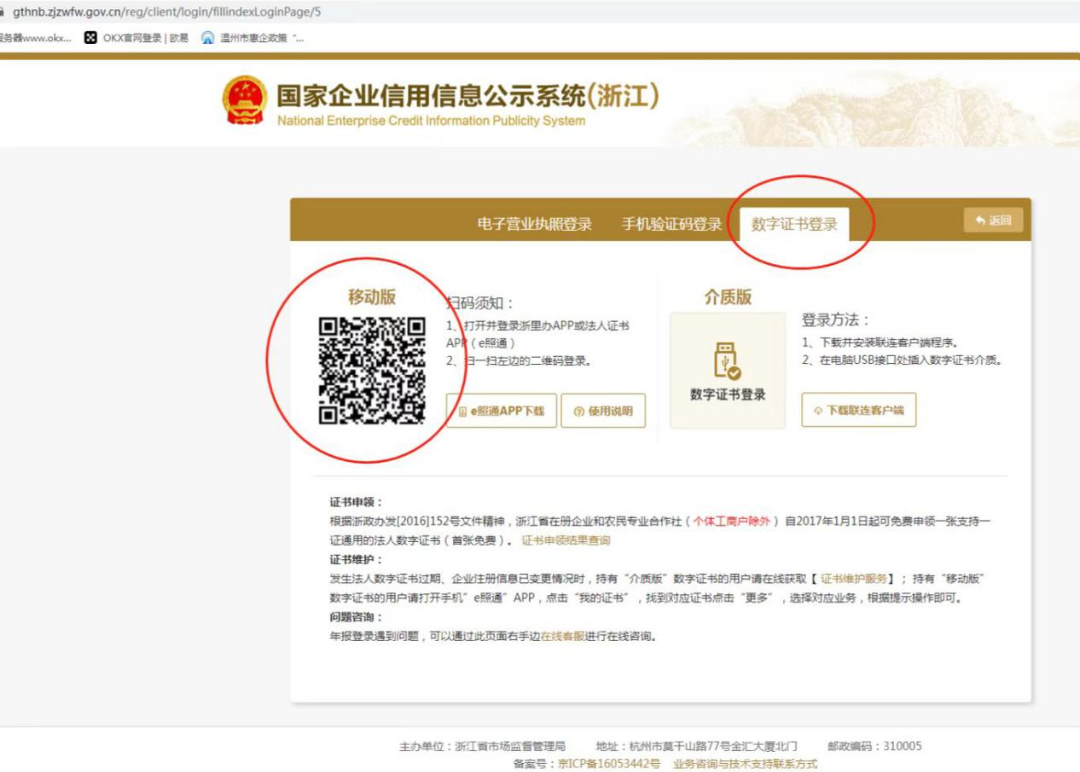
Task: Click the 证书申领： heading
Action: point(356,502)
